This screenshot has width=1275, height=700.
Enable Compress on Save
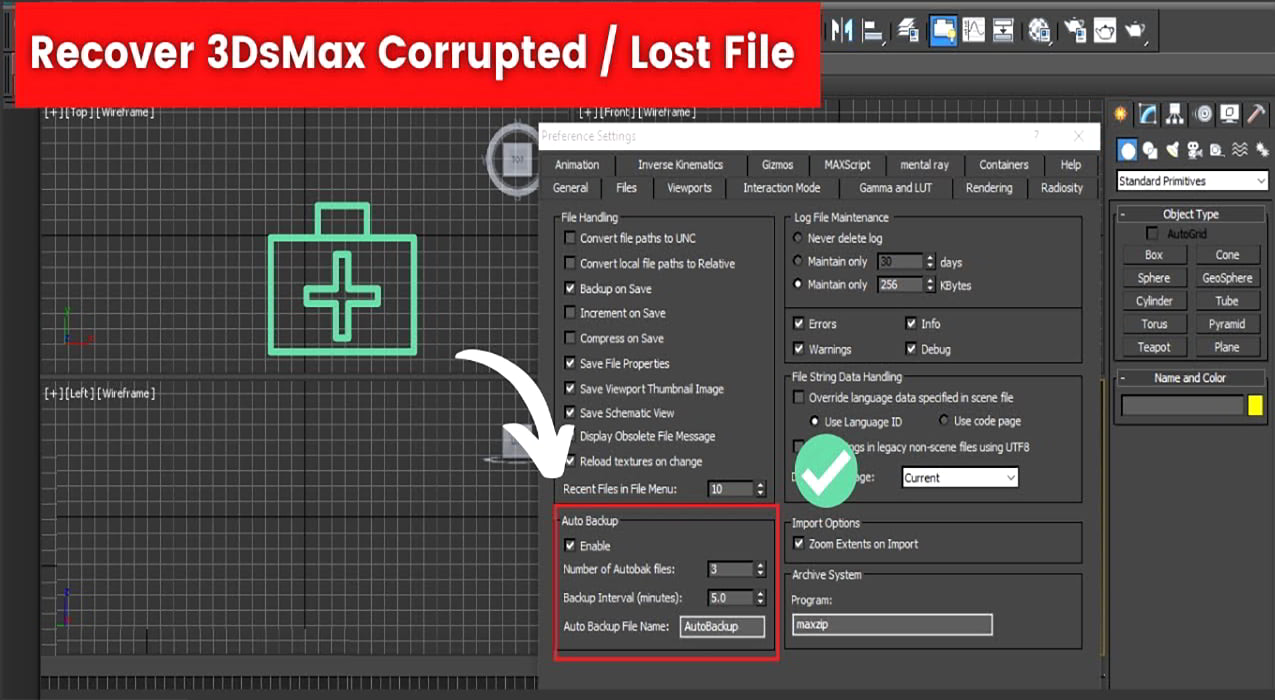[570, 338]
